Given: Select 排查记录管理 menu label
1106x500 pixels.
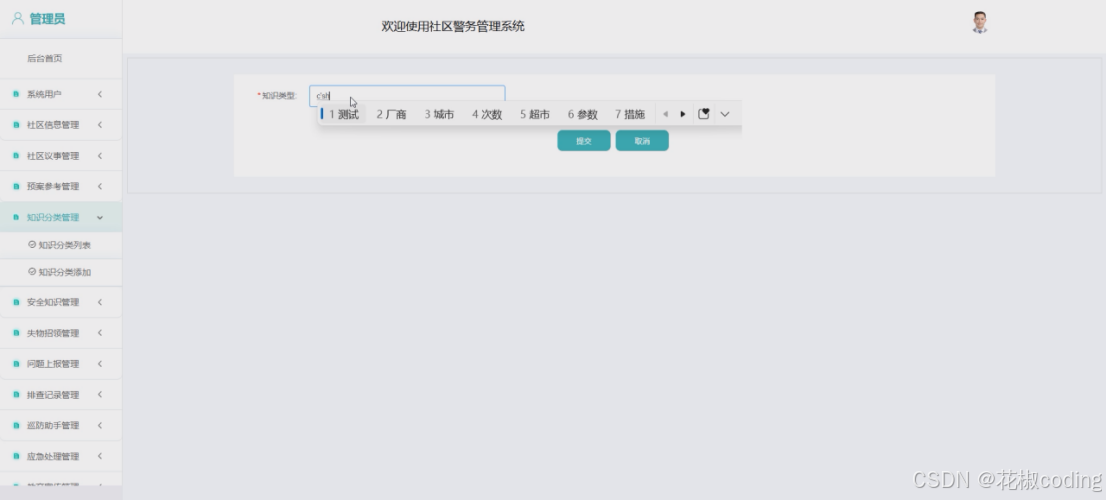Looking at the screenshot, I should click(x=53, y=395).
